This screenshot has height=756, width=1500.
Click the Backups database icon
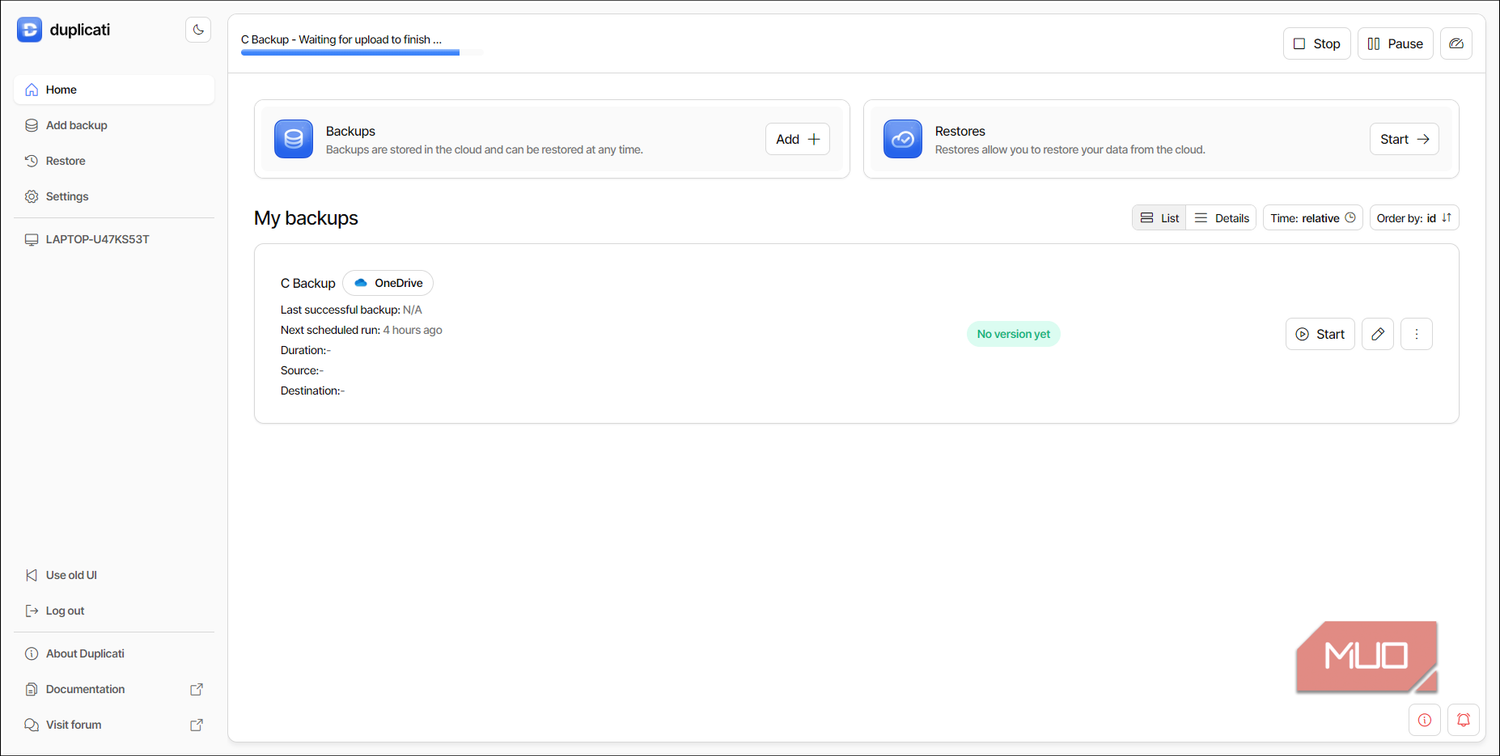coord(294,139)
